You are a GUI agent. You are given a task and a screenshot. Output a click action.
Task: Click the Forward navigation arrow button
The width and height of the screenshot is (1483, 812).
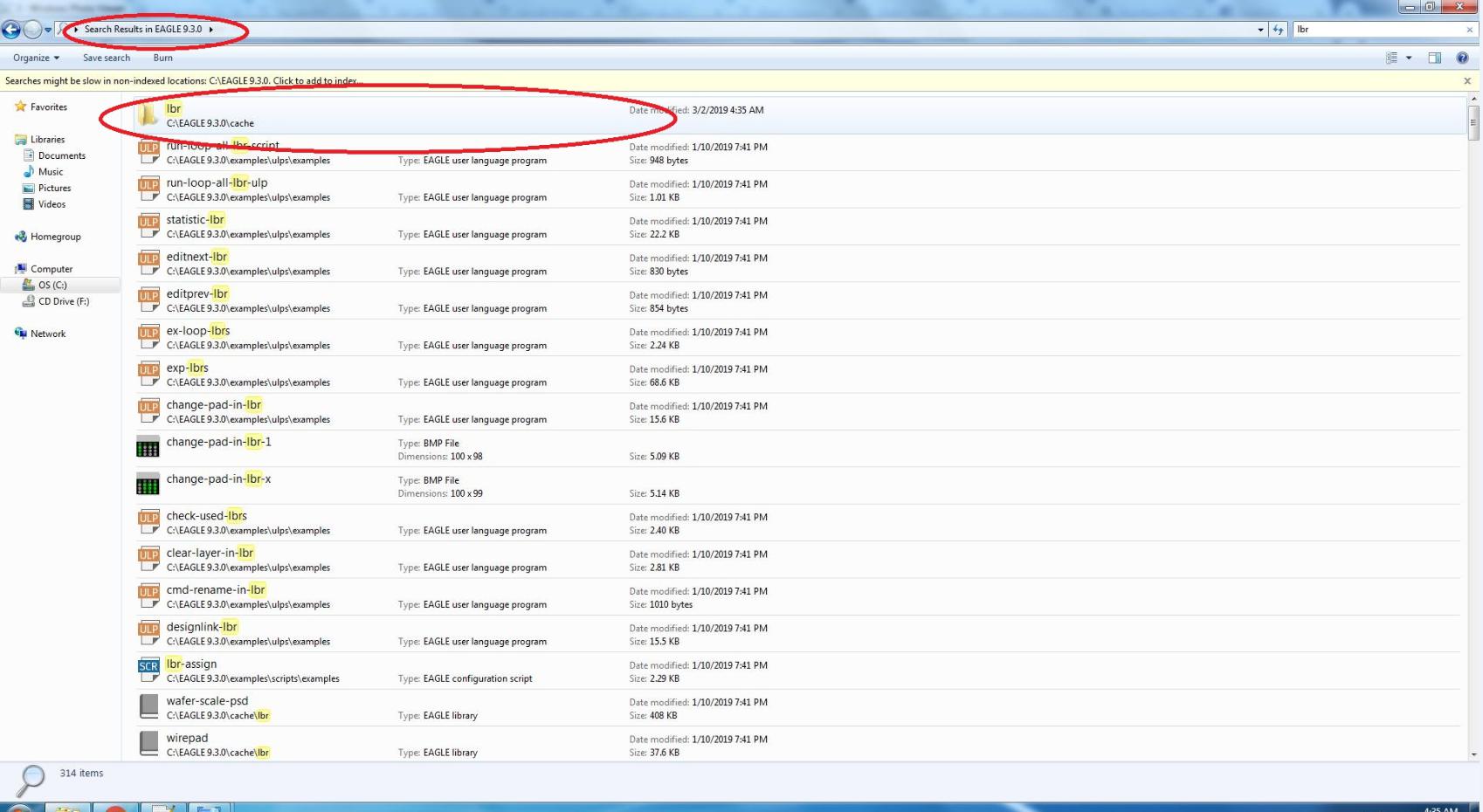(32, 30)
